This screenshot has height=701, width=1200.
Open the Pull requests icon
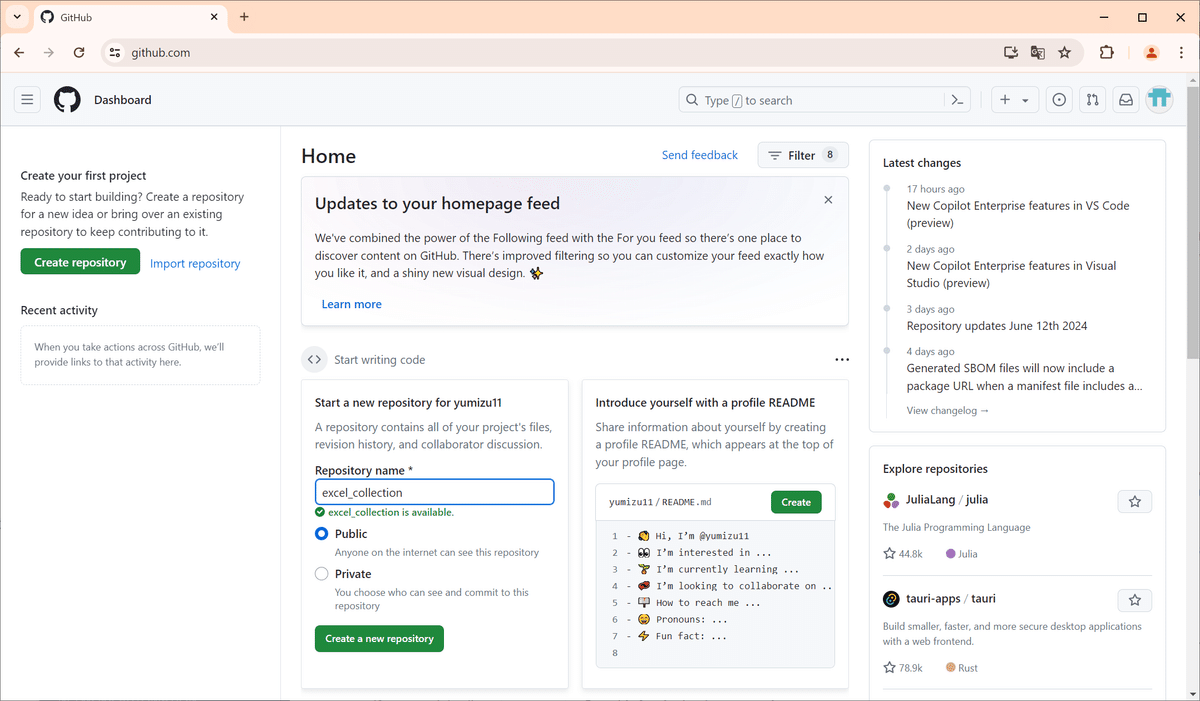(1092, 100)
